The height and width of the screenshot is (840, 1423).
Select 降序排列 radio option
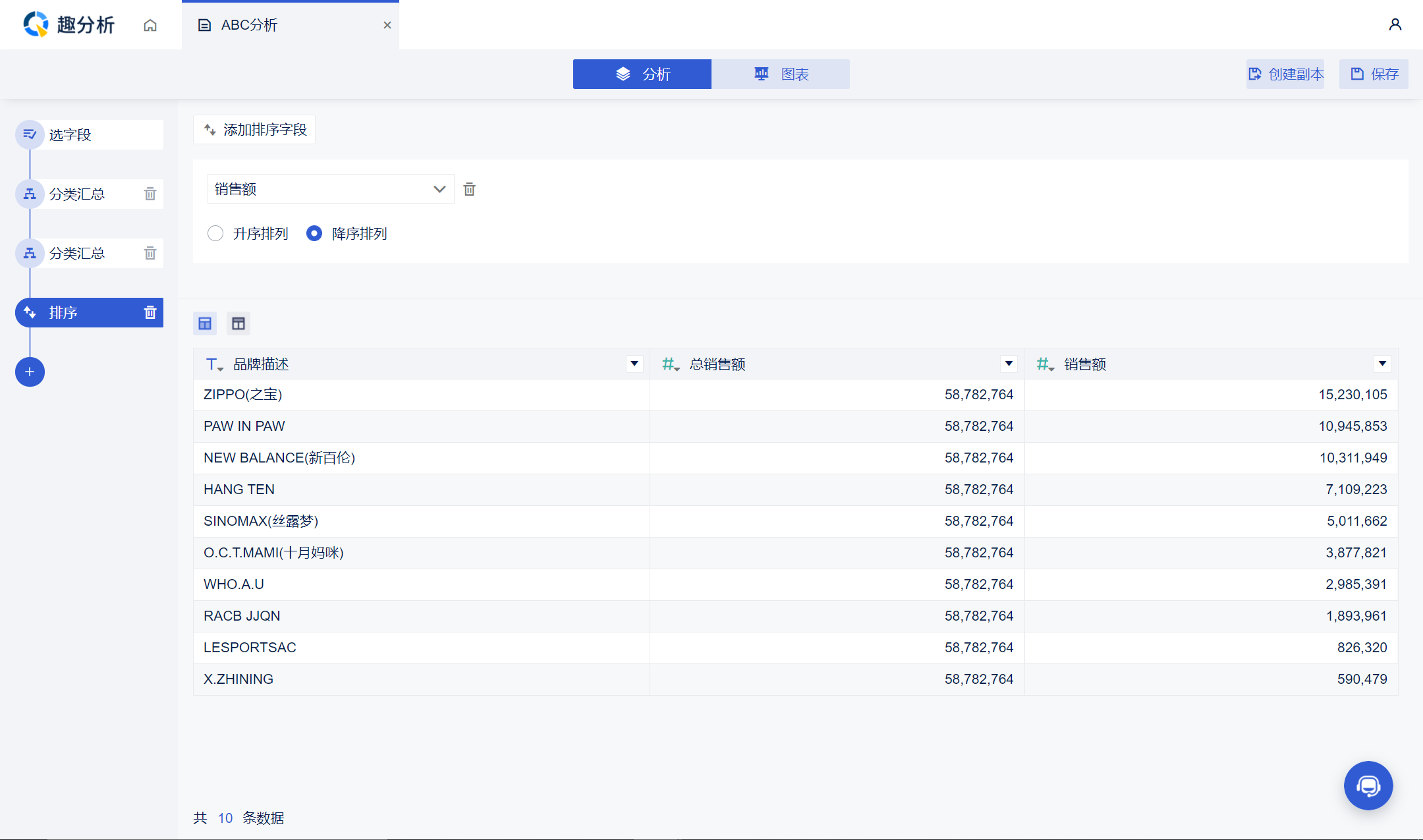click(314, 233)
